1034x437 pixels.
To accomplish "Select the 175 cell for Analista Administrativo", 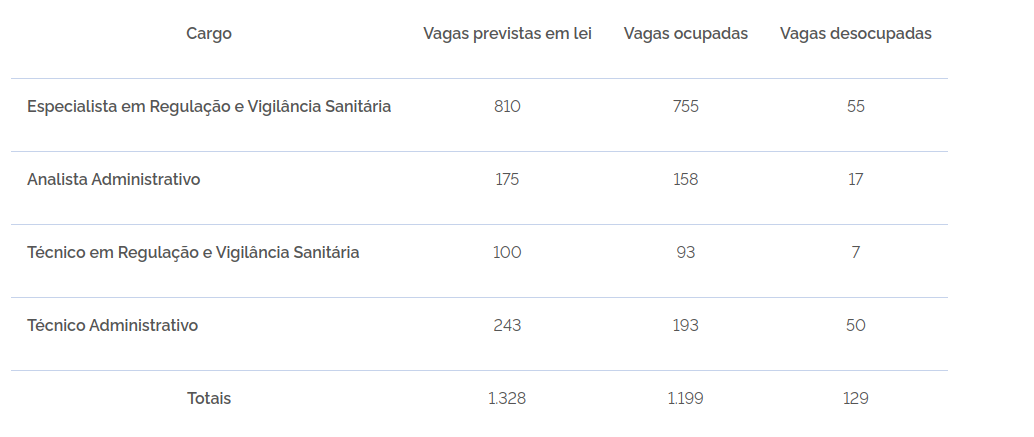I will [x=507, y=179].
